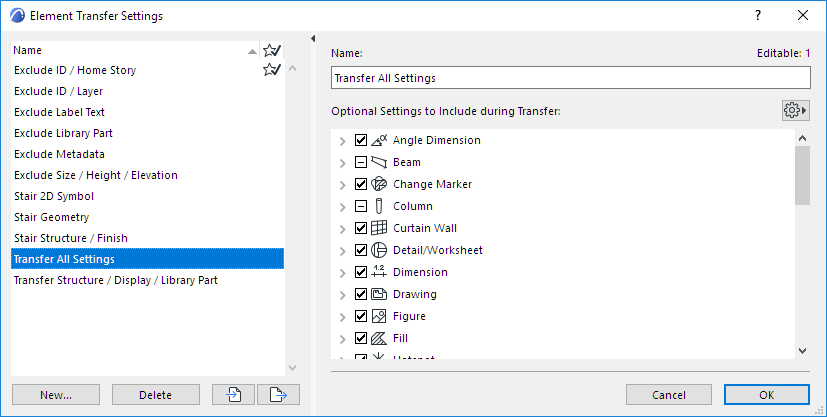Select Stair Geometry in the list
827x417 pixels.
51,217
